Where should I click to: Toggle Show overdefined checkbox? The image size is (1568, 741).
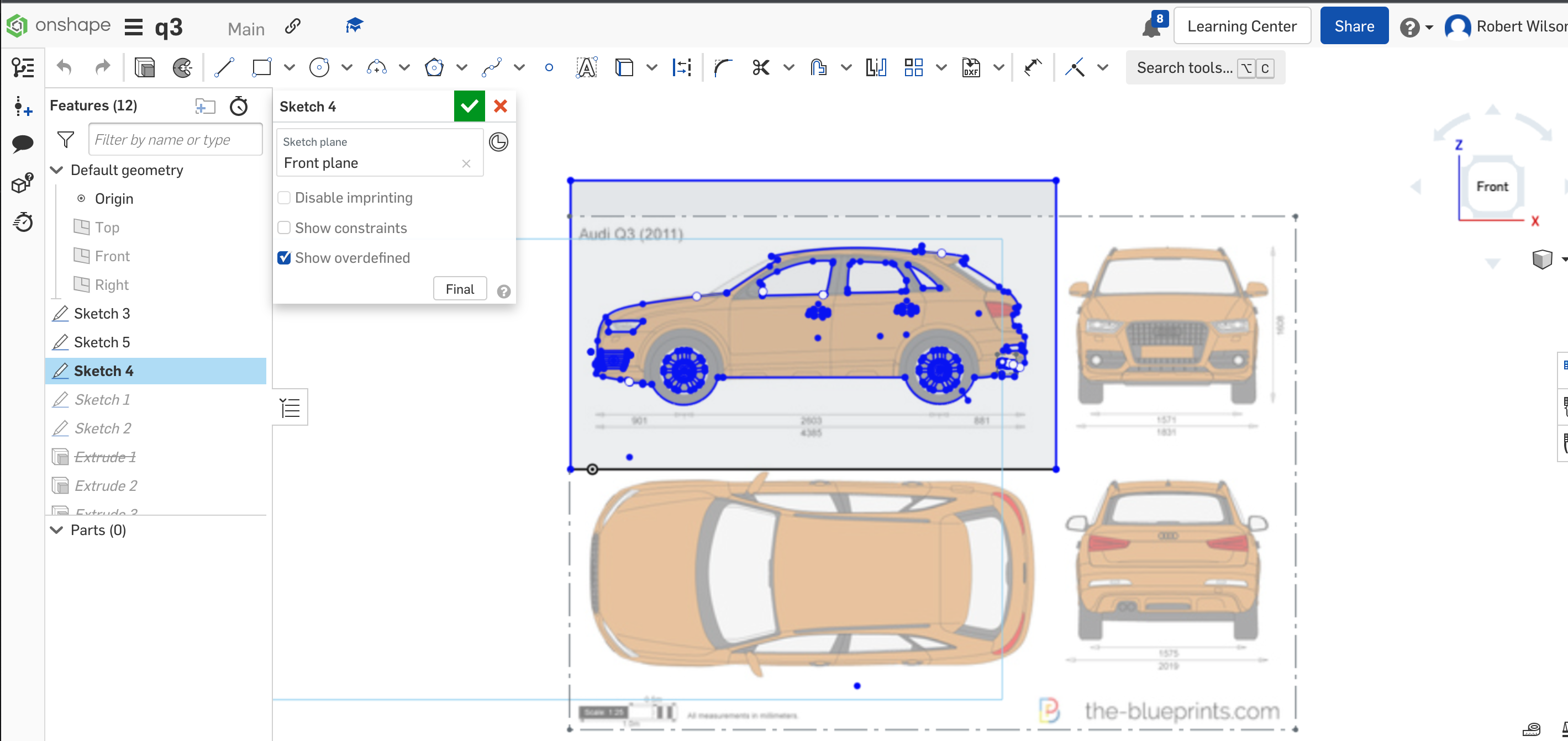pos(284,258)
